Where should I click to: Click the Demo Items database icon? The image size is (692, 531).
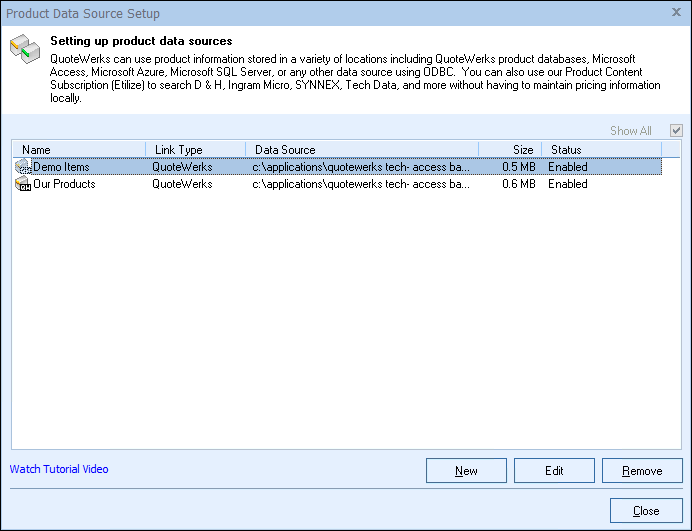point(23,167)
